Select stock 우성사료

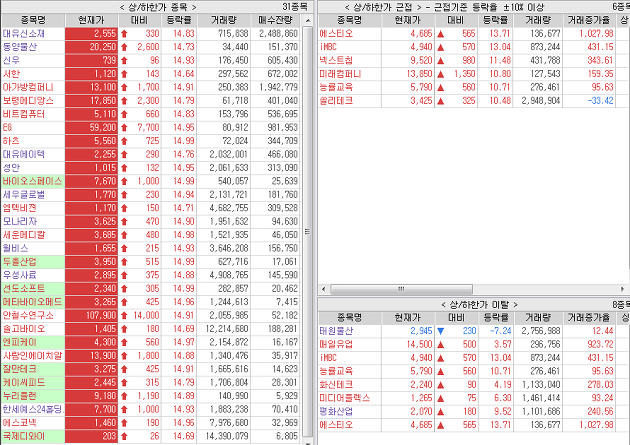20,275
